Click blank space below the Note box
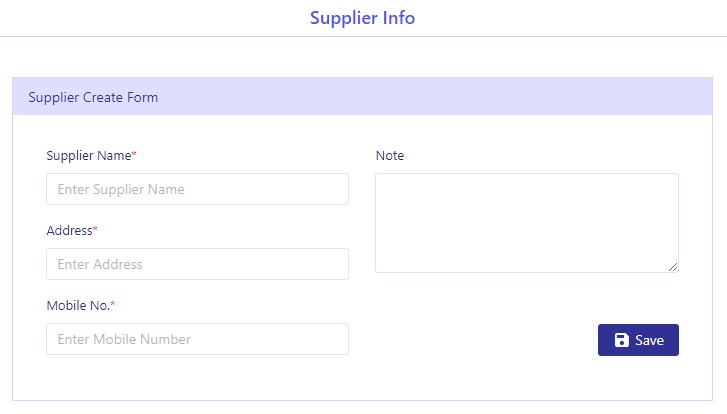The image size is (727, 414). tap(482, 301)
